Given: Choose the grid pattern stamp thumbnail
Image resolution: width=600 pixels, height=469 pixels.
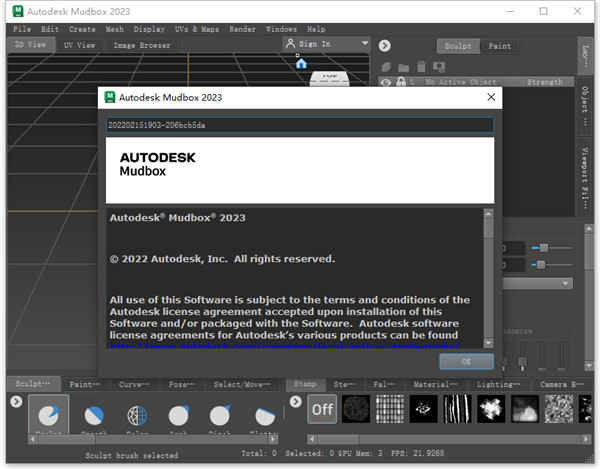Looking at the screenshot, I should coord(390,409).
